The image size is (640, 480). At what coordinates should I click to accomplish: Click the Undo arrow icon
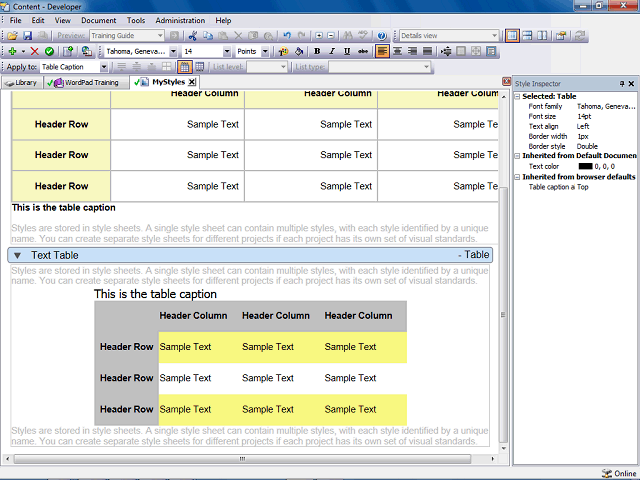(287, 36)
